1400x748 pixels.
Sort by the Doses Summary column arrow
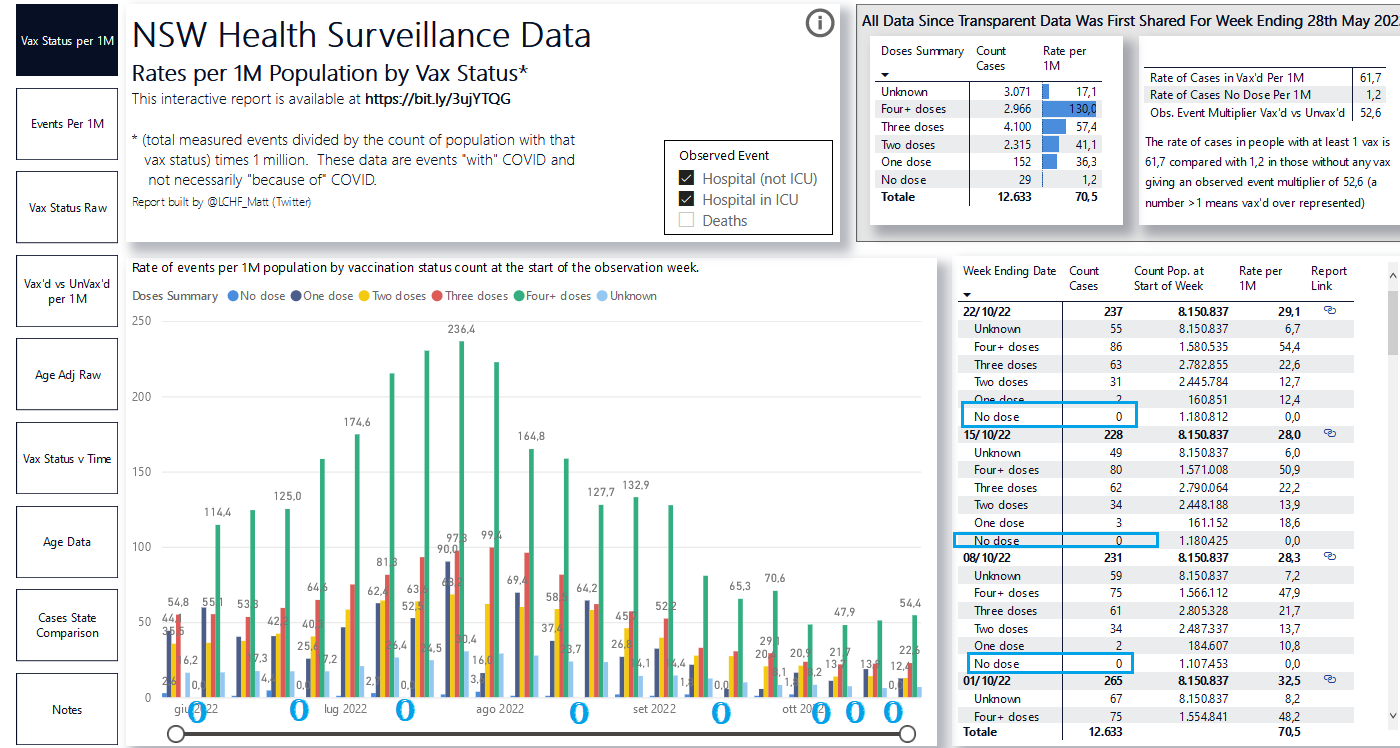pos(885,73)
